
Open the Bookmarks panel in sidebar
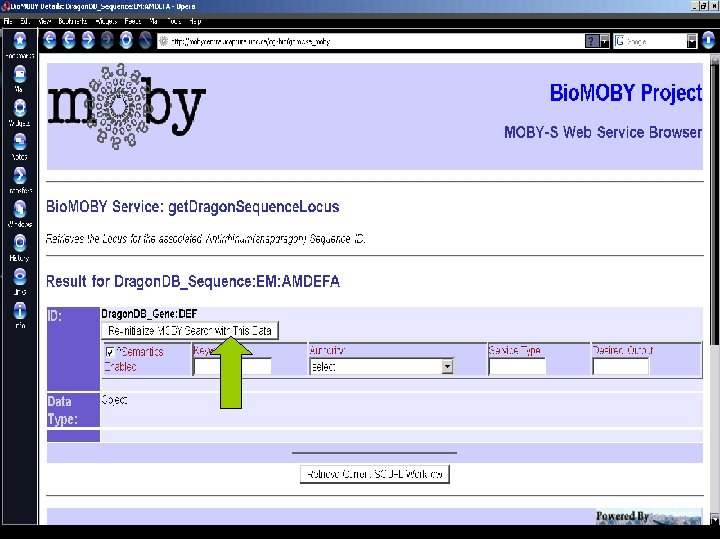pyautogui.click(x=19, y=45)
